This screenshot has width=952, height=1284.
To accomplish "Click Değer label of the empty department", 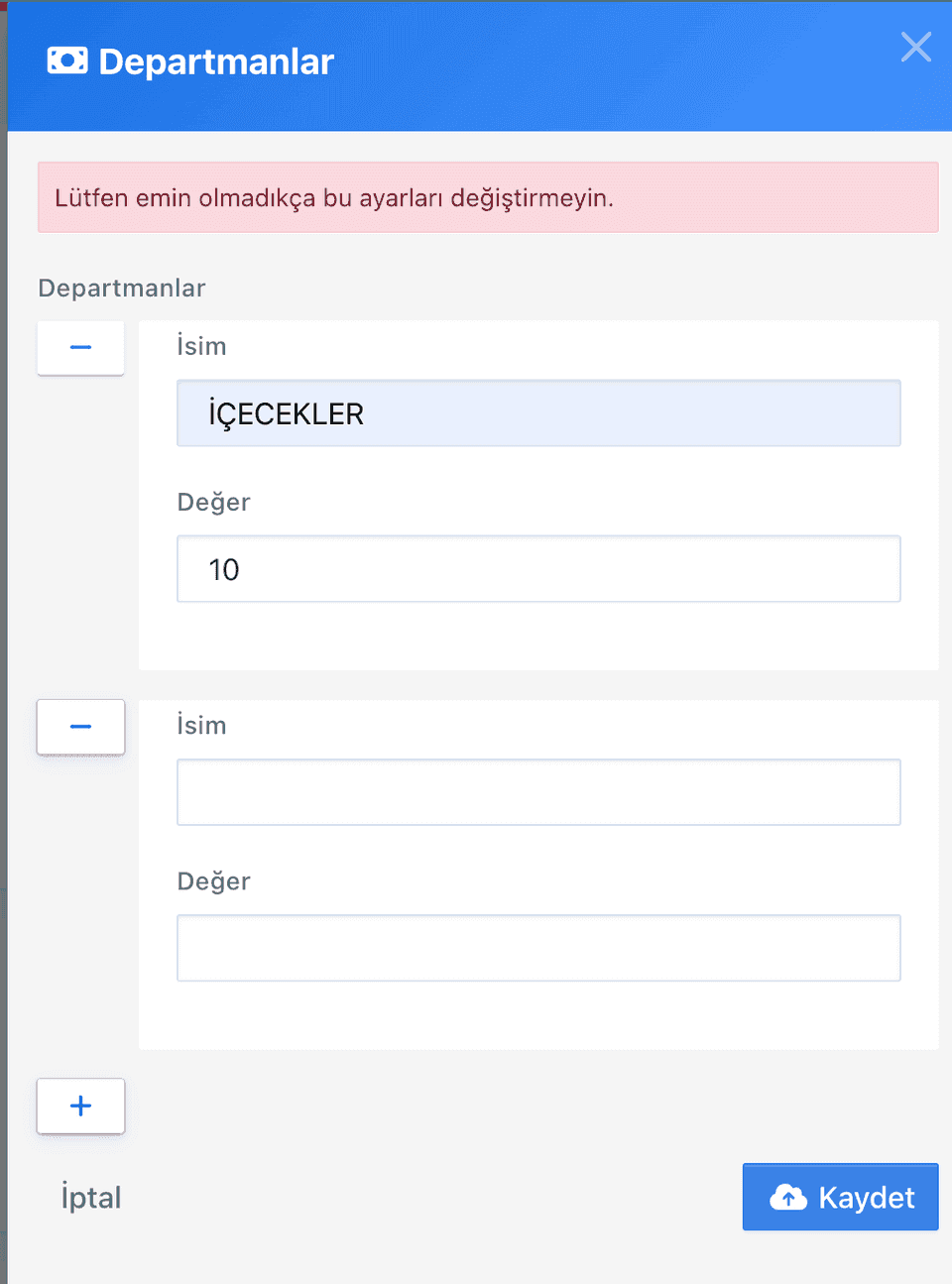I will coord(213,881).
